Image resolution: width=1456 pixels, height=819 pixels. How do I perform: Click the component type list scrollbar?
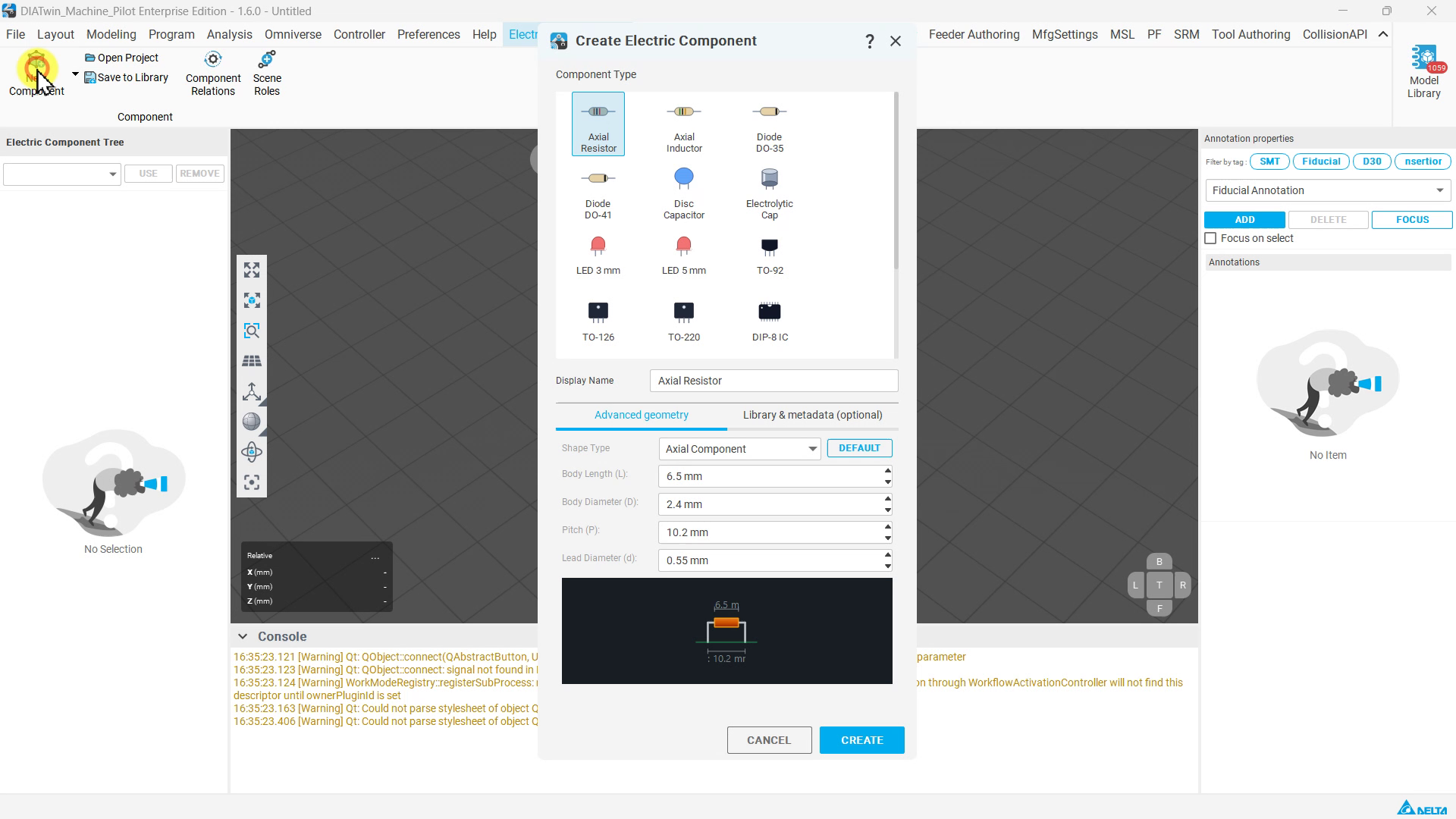pos(896,180)
